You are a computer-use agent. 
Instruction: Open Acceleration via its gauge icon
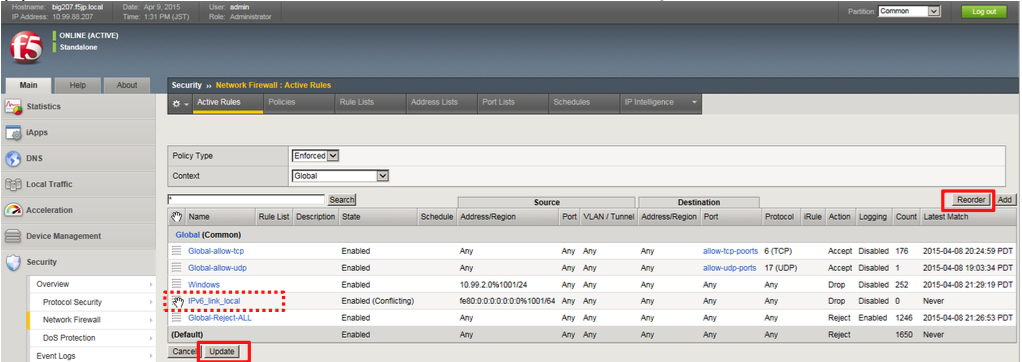point(14,210)
